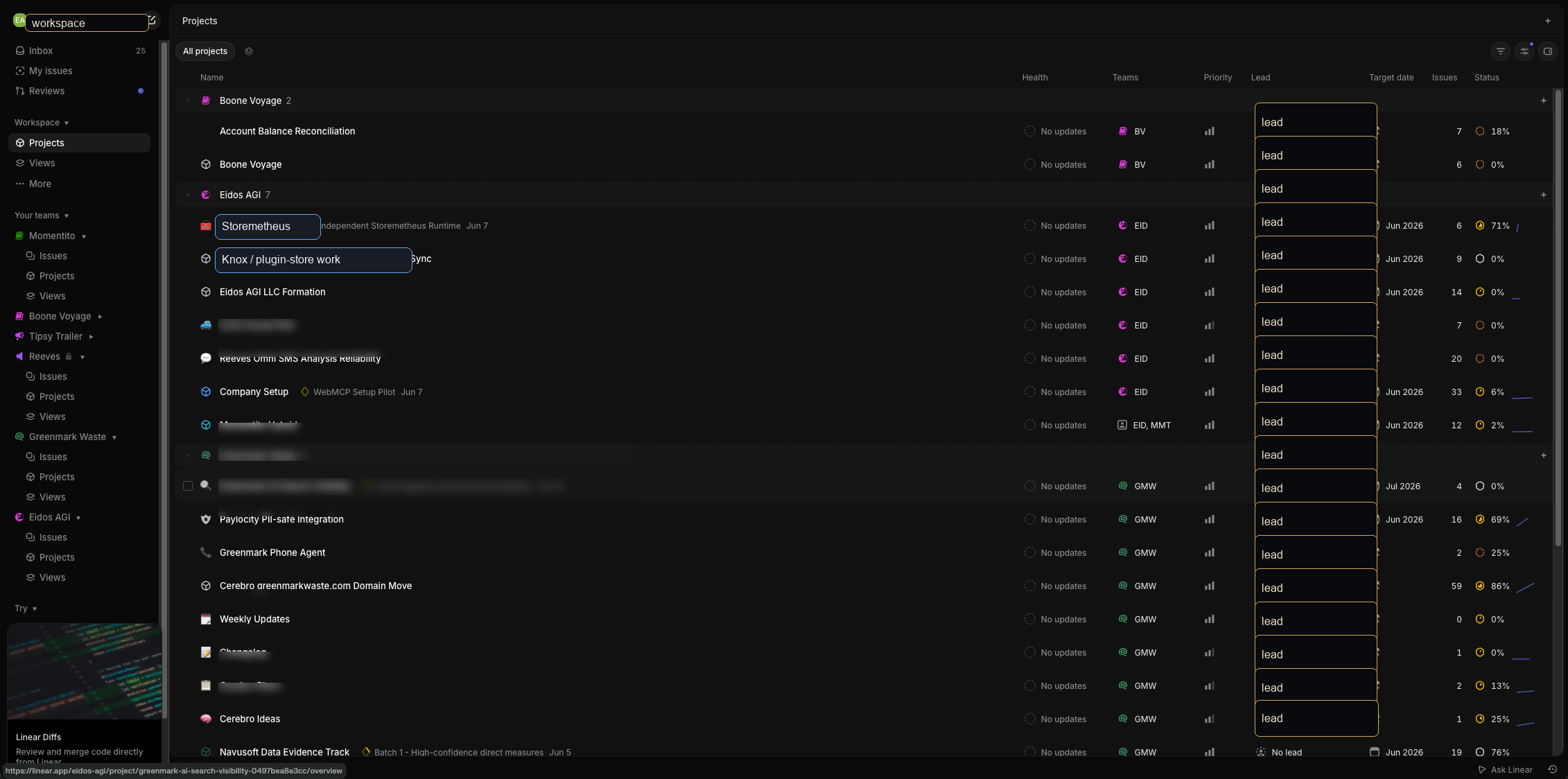Click the Weekly Updates calendar icon
The height and width of the screenshot is (779, 1568).
(206, 619)
